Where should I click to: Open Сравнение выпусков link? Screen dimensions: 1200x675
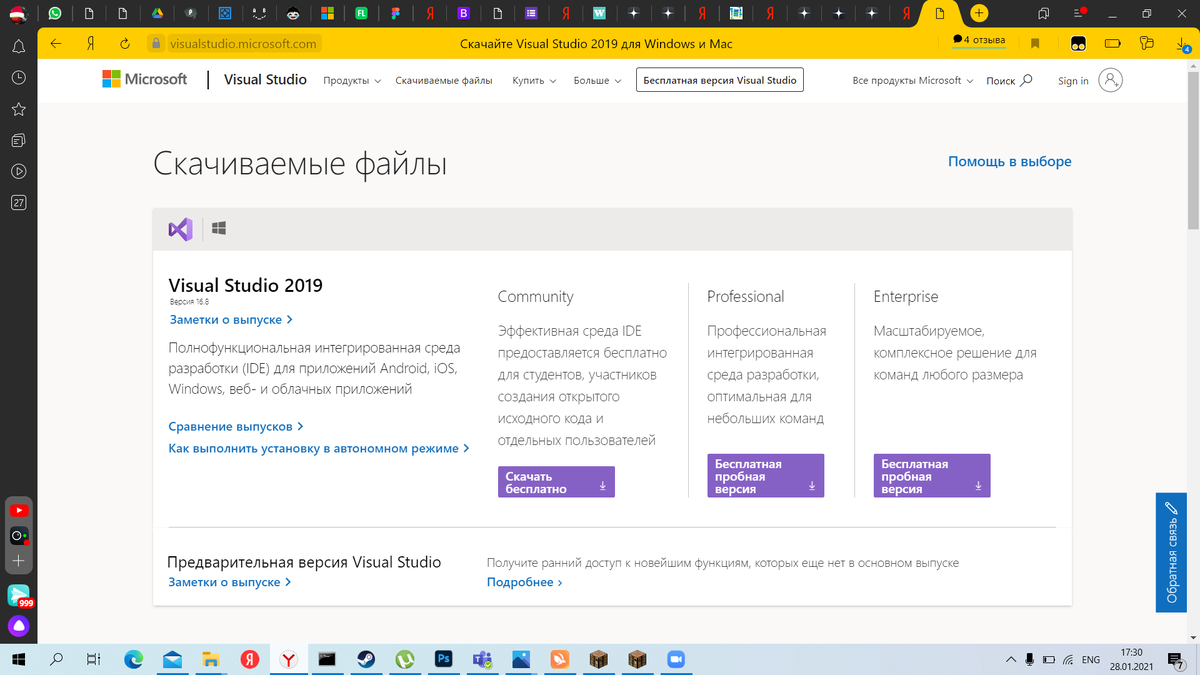point(230,426)
